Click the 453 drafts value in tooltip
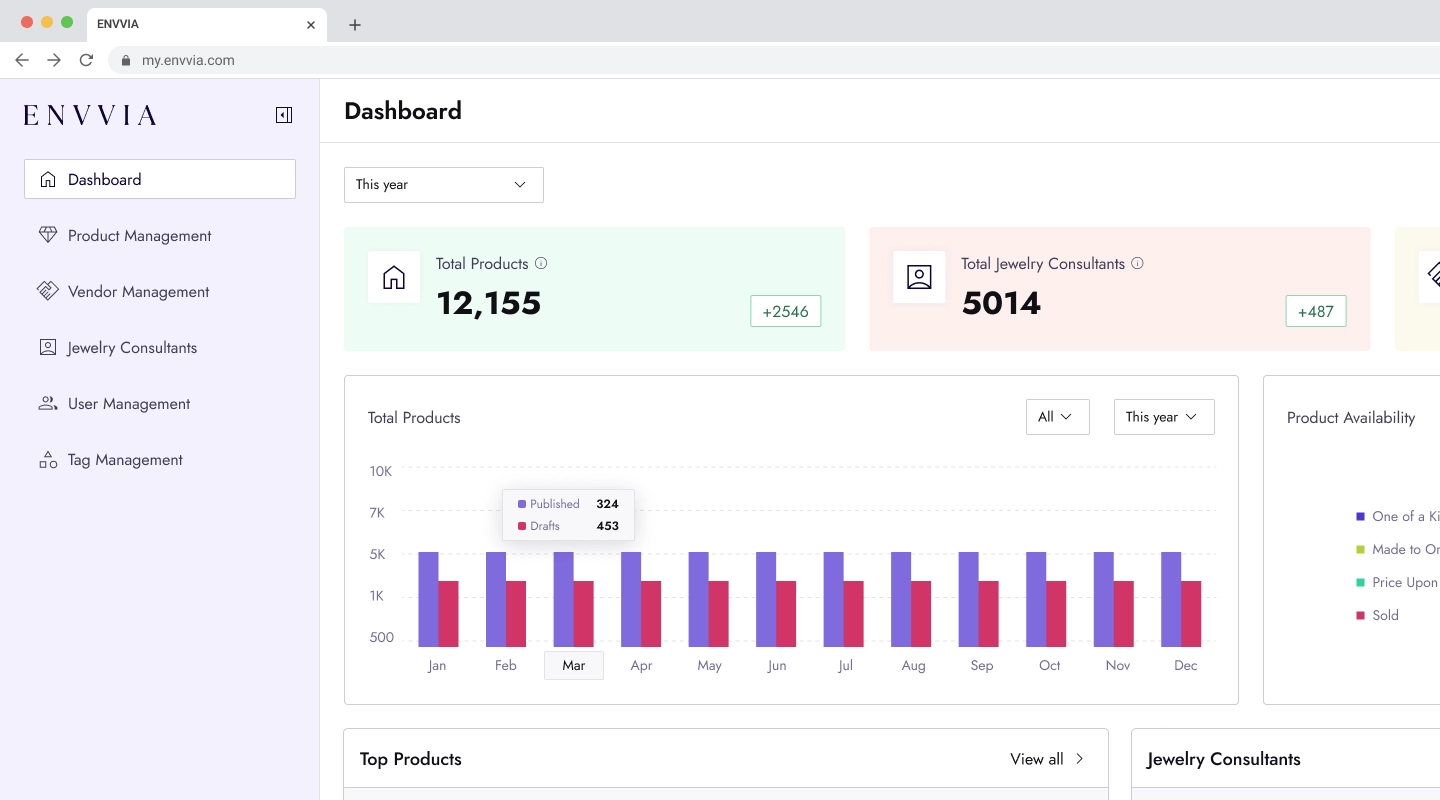The width and height of the screenshot is (1440, 800). point(607,526)
